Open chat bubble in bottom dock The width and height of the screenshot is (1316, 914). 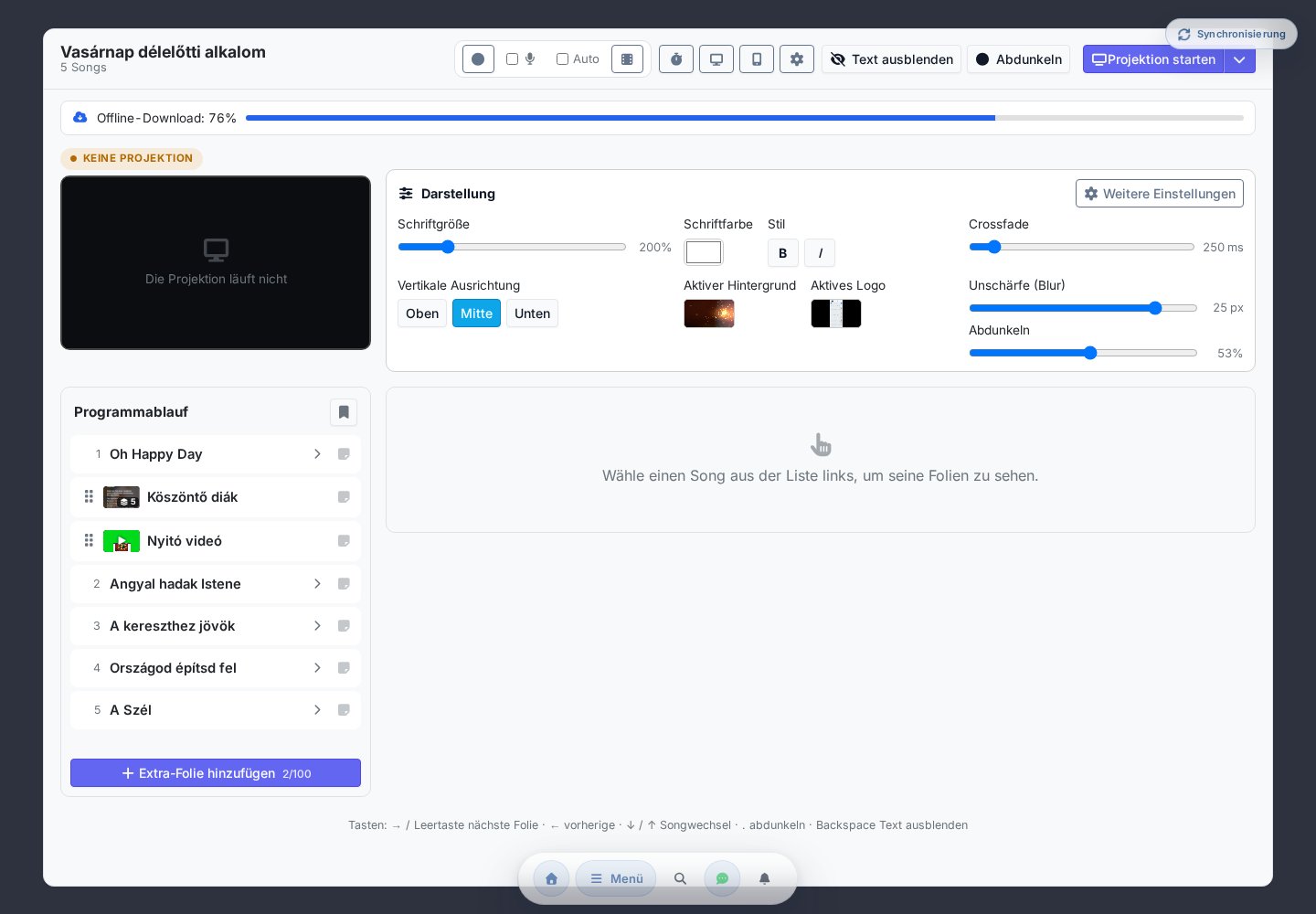(x=722, y=878)
